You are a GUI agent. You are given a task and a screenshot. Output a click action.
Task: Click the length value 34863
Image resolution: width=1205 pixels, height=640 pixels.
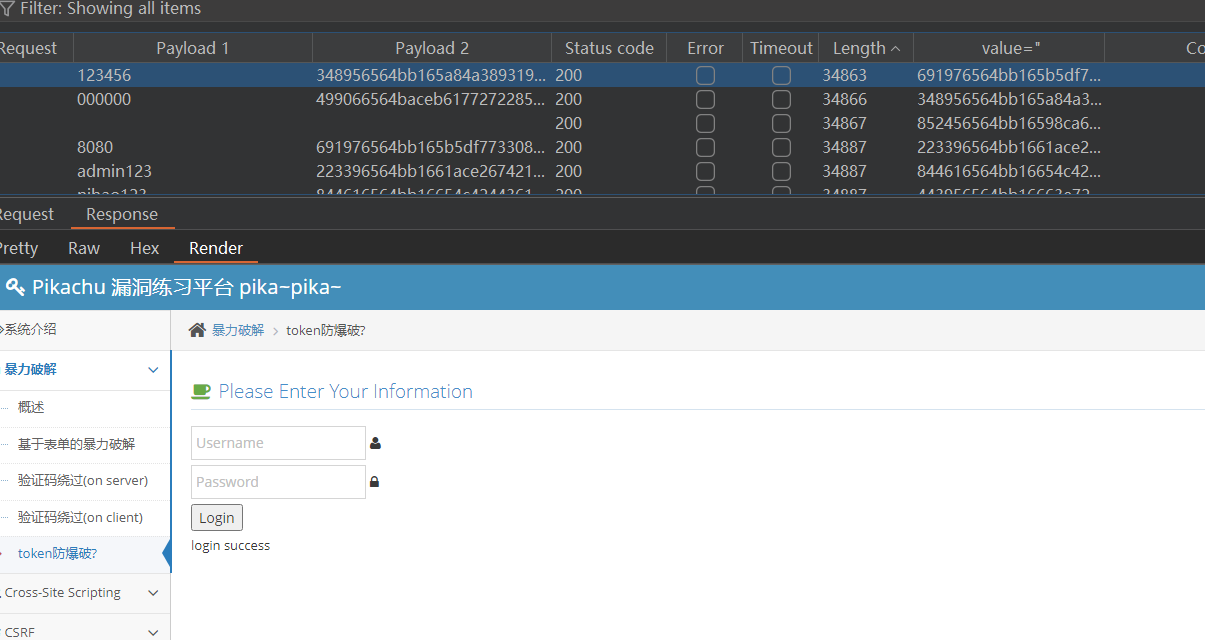click(845, 75)
